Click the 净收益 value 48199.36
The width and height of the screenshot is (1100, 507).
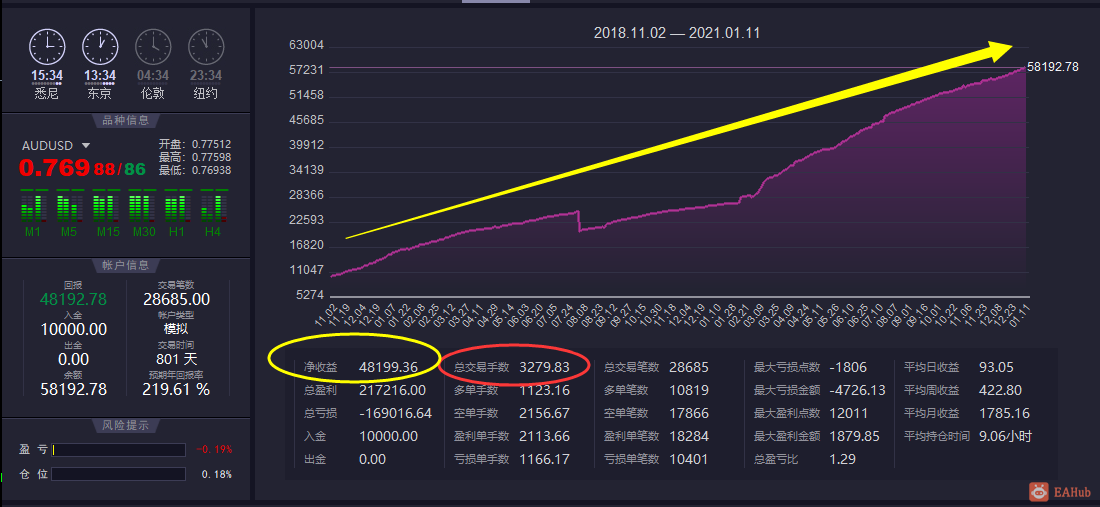[x=388, y=367]
